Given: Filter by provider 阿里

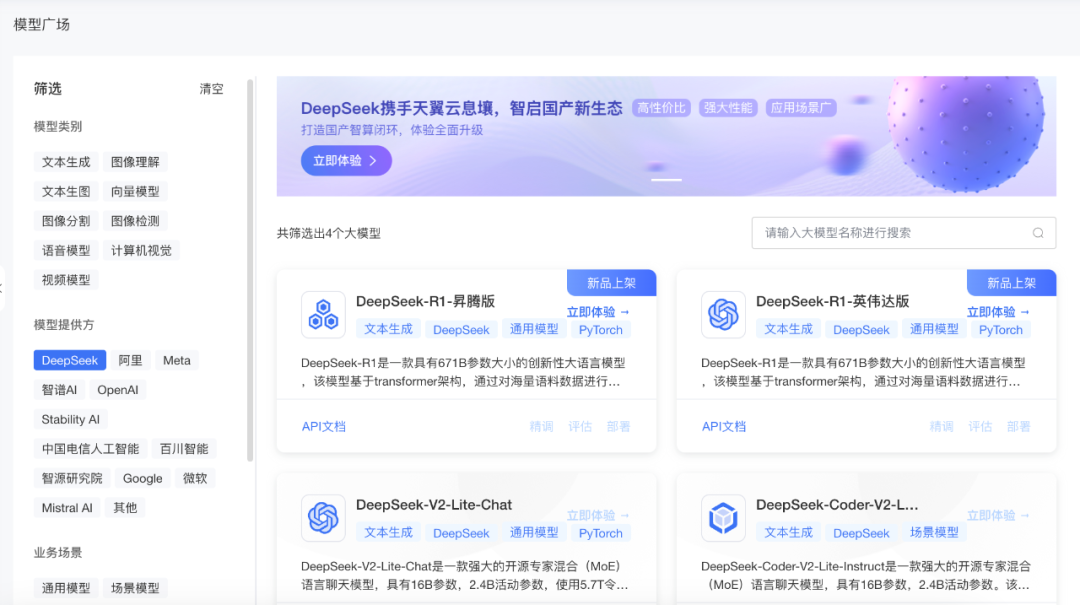Looking at the screenshot, I should pos(130,360).
